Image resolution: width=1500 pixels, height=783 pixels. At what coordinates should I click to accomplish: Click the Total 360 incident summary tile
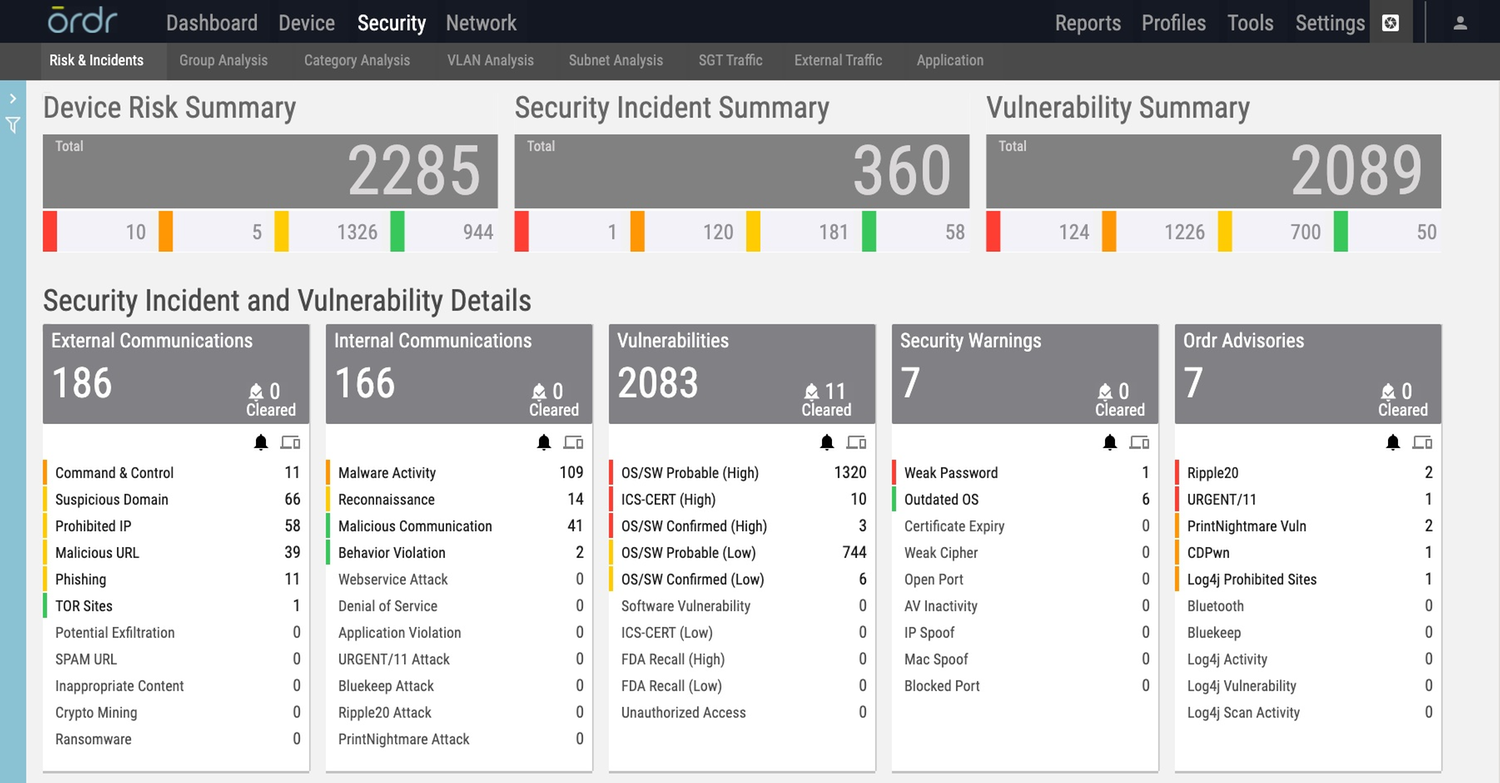click(x=742, y=170)
